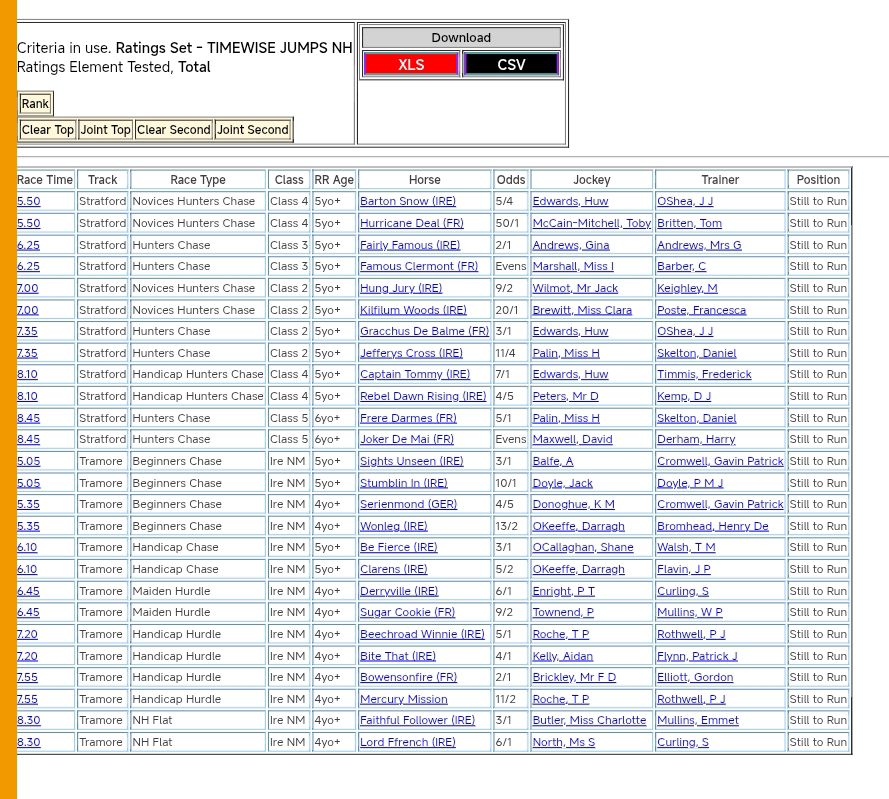Select horse Lord Ffrench (IRE)
Screen dimensions: 889x799
(x=407, y=743)
